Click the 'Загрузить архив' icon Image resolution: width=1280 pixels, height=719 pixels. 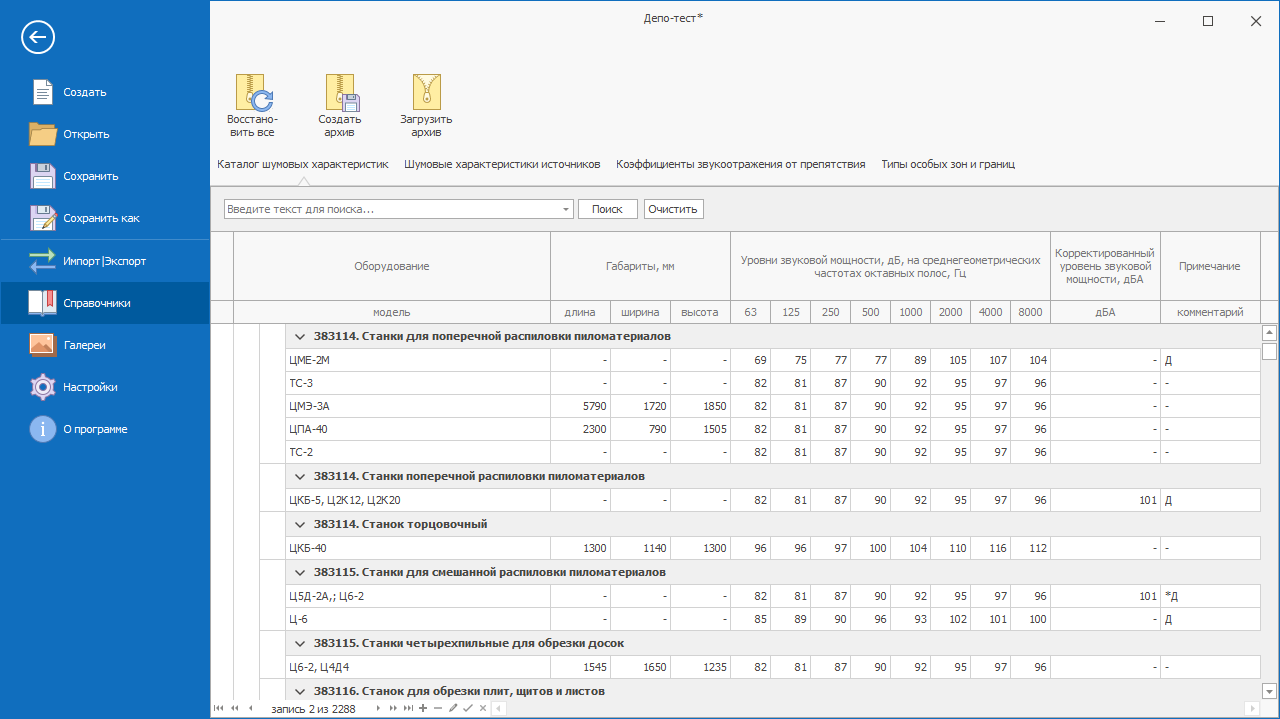427,92
